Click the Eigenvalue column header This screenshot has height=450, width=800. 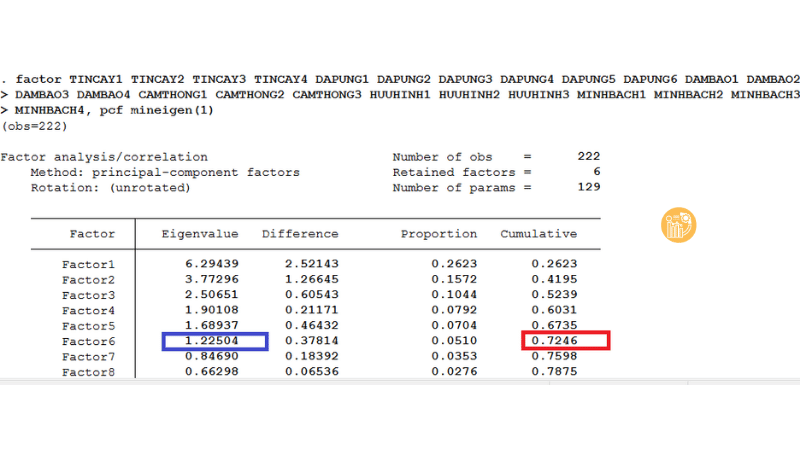(x=200, y=234)
